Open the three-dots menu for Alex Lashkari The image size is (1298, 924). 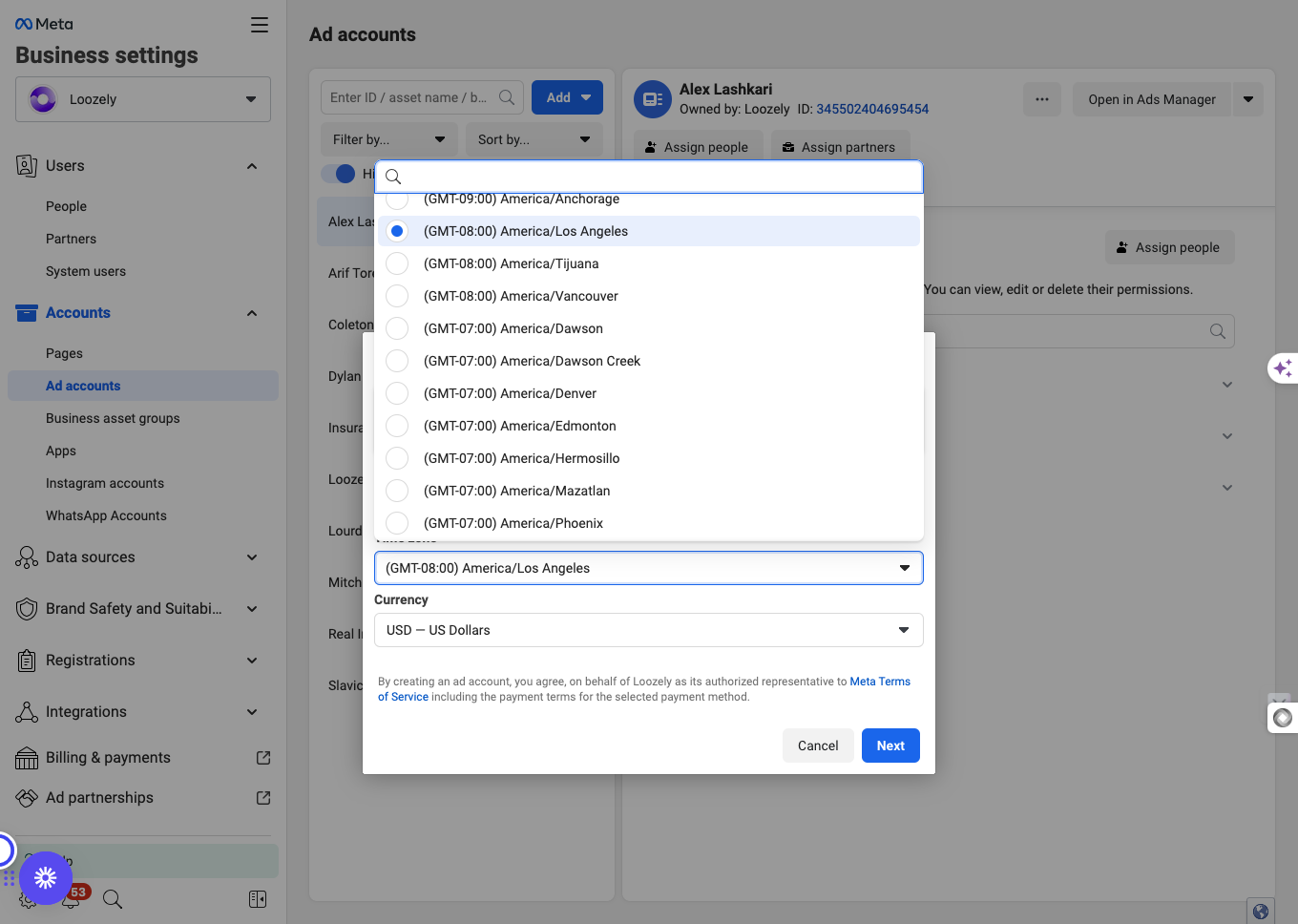(1042, 99)
